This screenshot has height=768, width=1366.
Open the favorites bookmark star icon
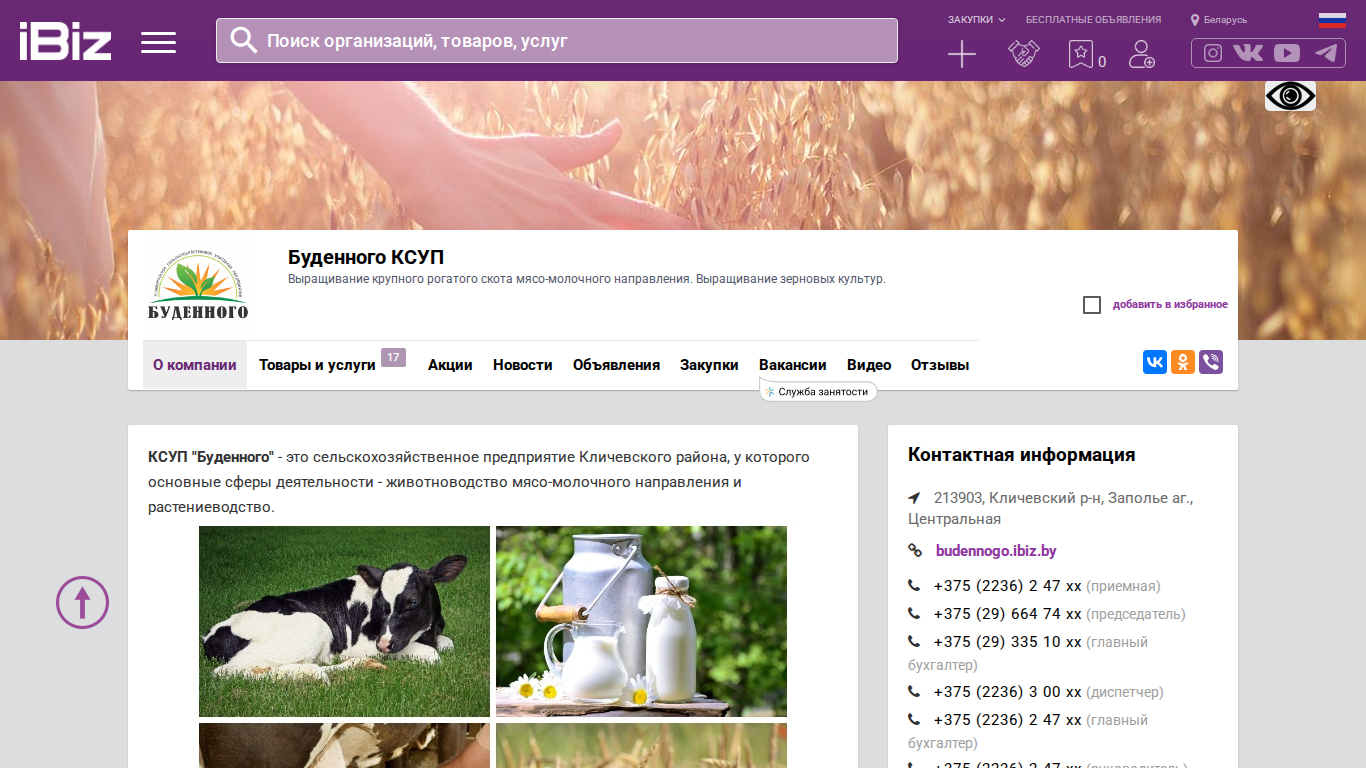(1081, 54)
